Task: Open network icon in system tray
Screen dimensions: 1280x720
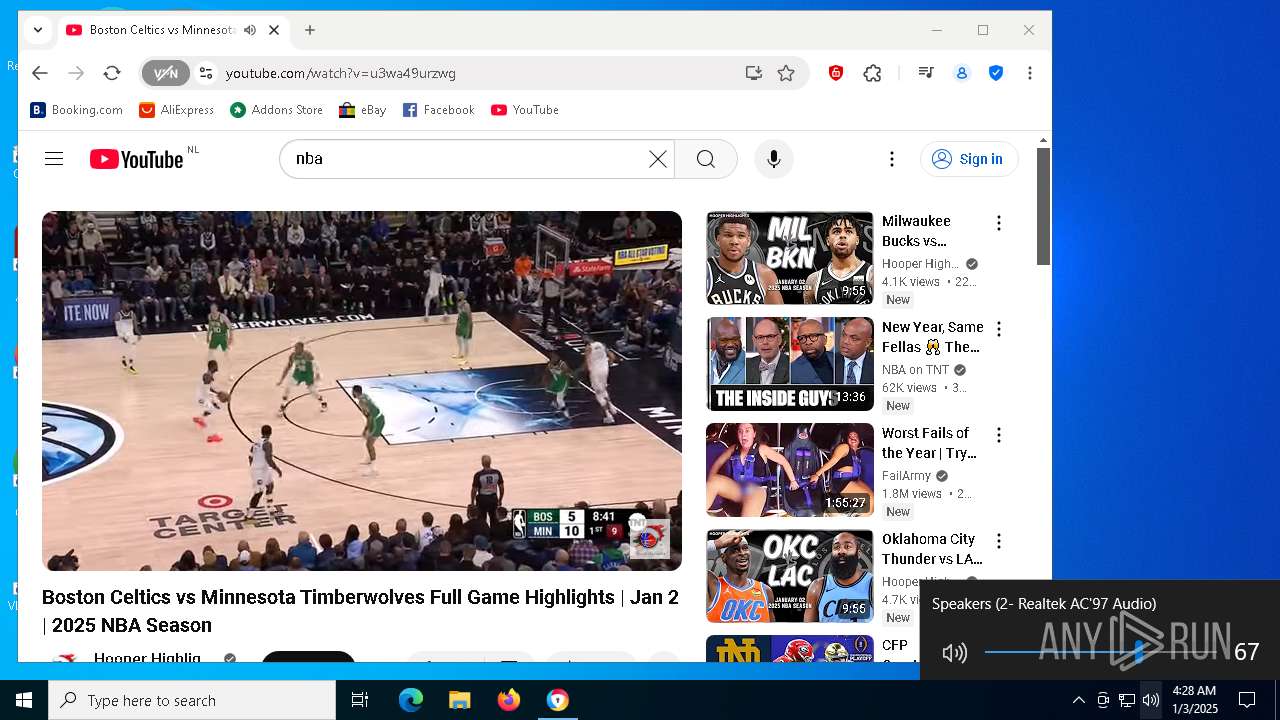Action: (1127, 700)
